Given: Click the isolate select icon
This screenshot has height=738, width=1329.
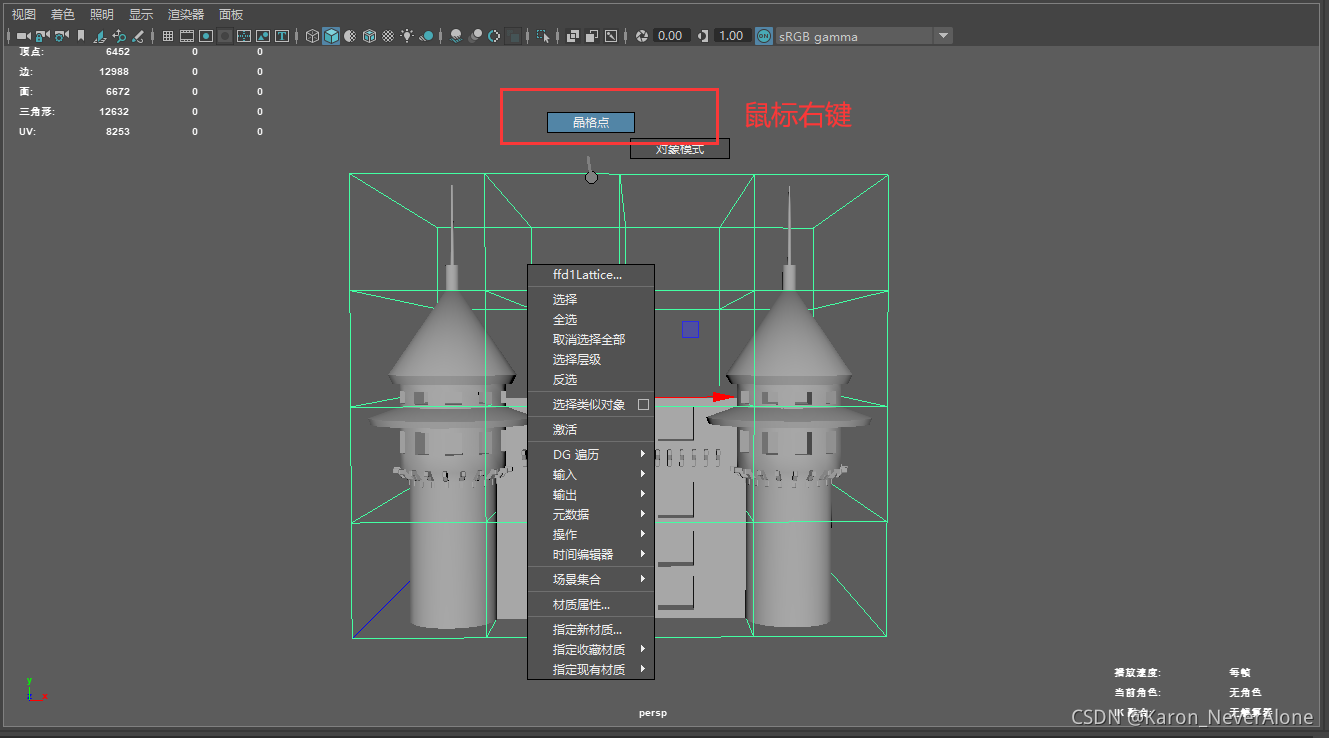Looking at the screenshot, I should 543,36.
